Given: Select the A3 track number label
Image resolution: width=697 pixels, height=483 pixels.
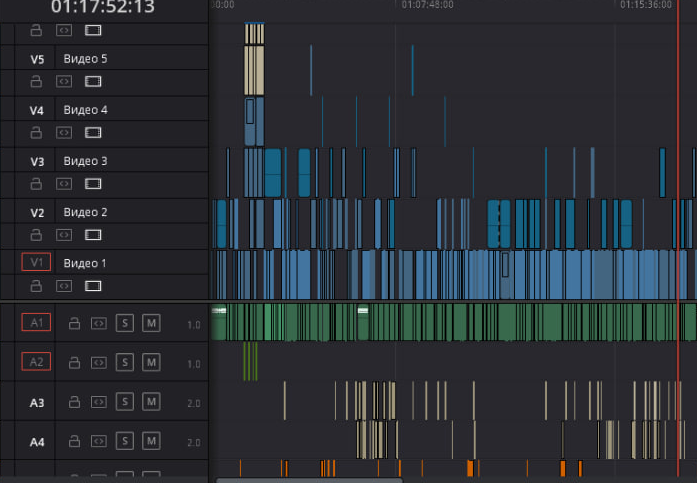Looking at the screenshot, I should coord(37,403).
